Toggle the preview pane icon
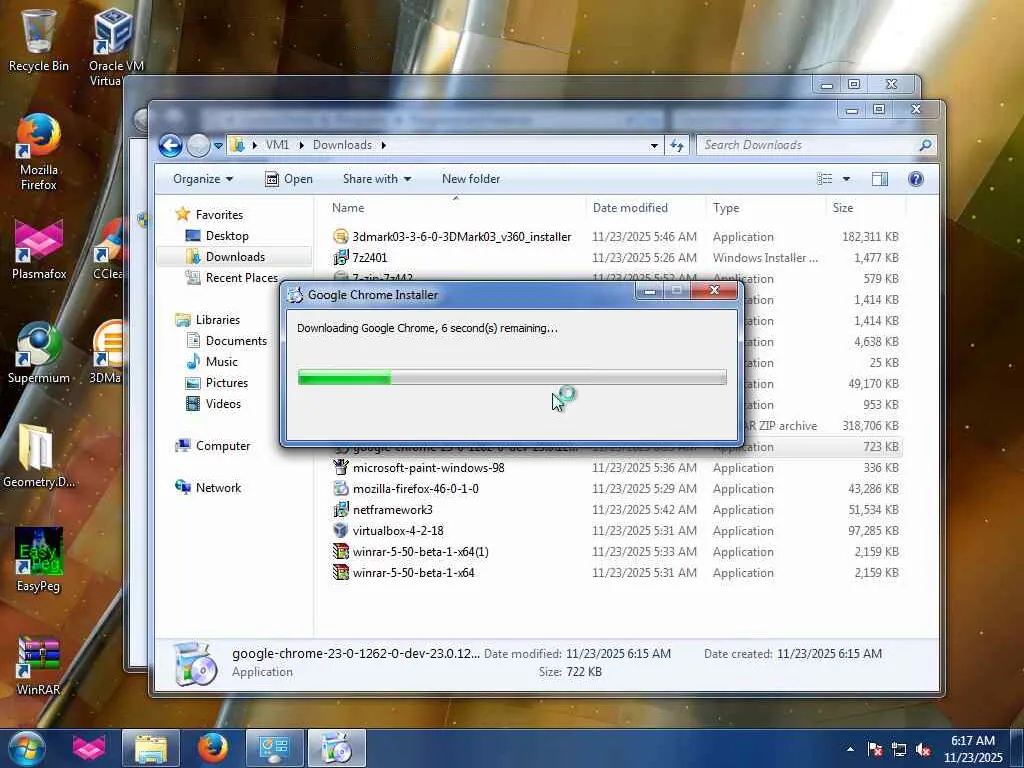This screenshot has height=768, width=1024. [x=880, y=179]
